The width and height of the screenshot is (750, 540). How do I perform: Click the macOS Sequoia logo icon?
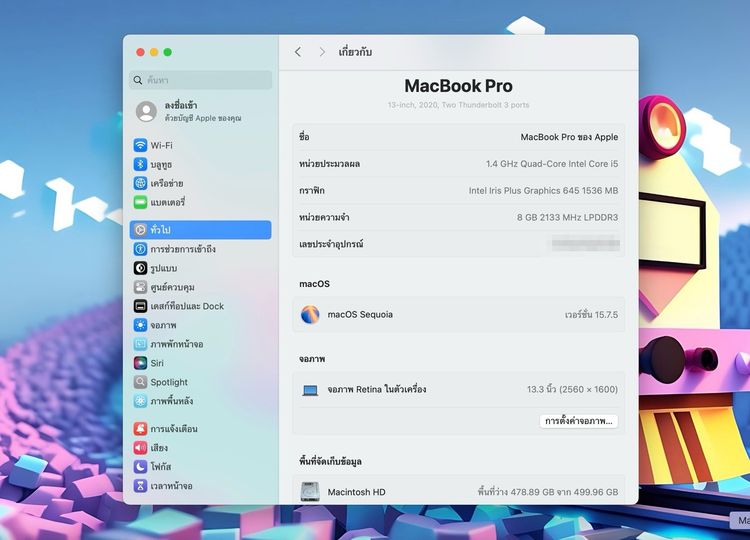pyautogui.click(x=310, y=315)
